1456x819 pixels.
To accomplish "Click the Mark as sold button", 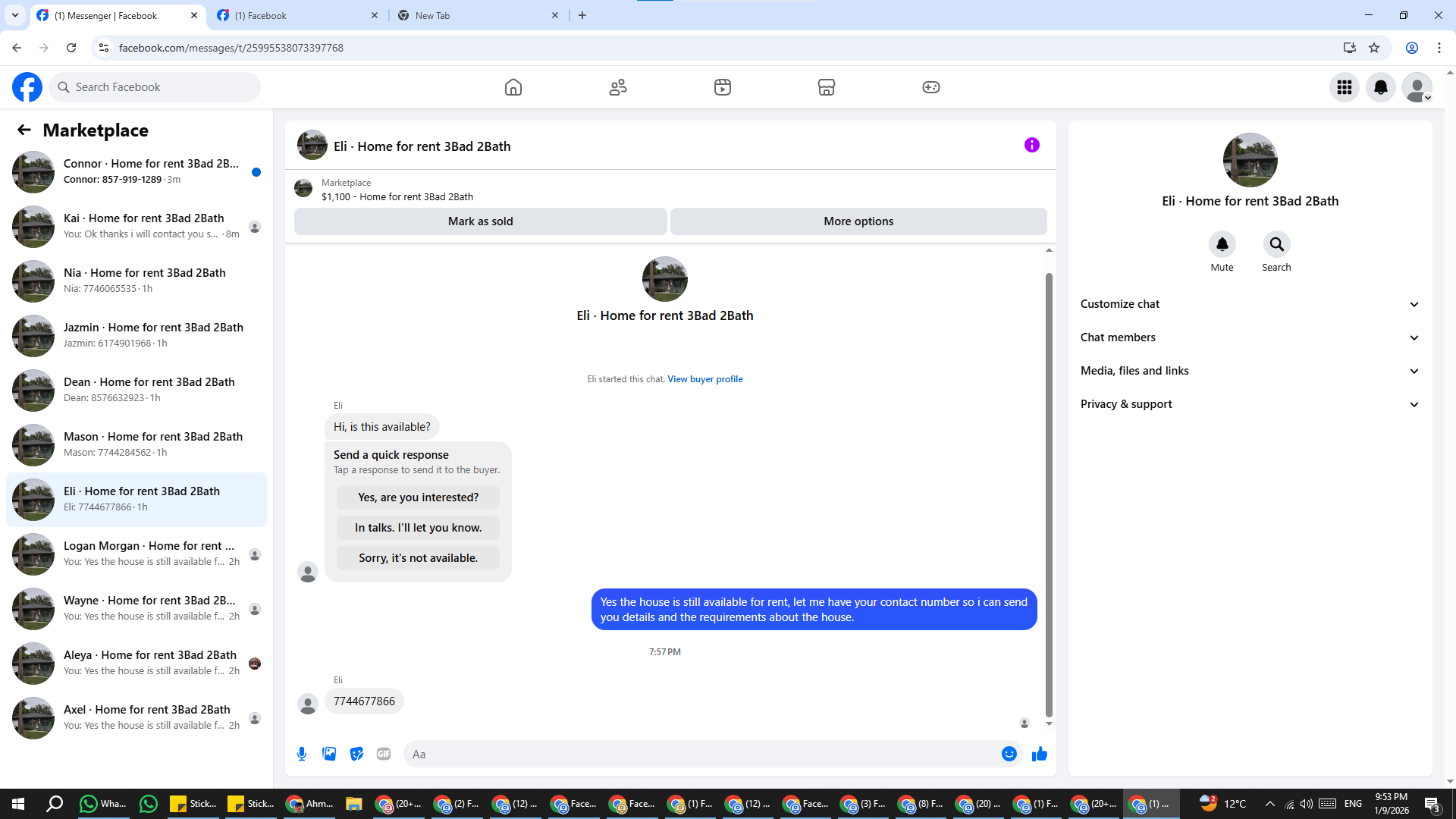I will tap(480, 221).
